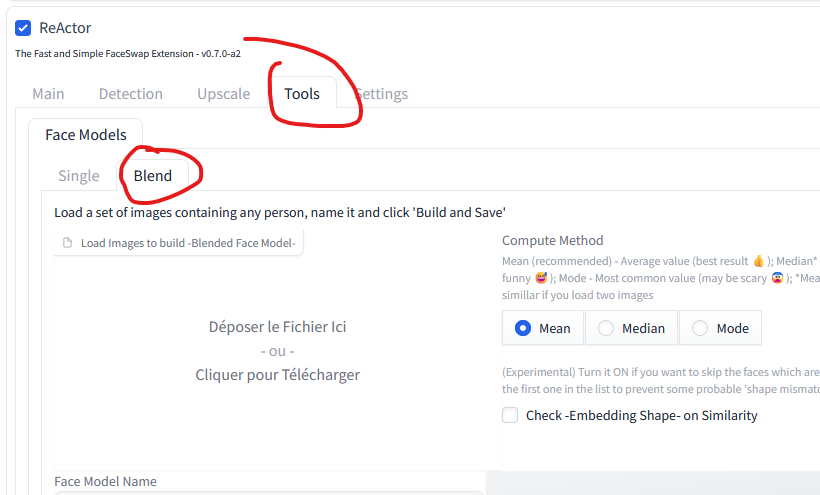Click the funny face emoji in Median description
Screen dimensions: 820x495
(541, 278)
